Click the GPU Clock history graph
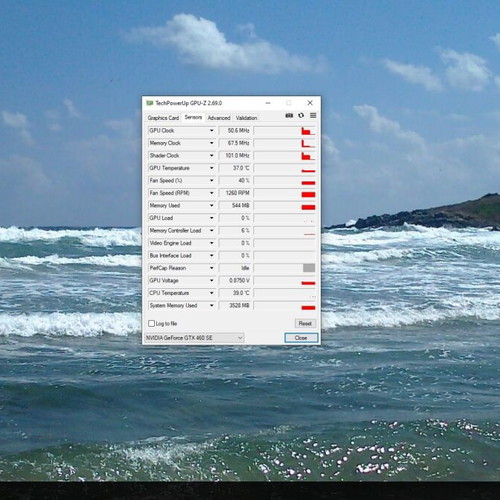The height and width of the screenshot is (500, 500). [285, 131]
